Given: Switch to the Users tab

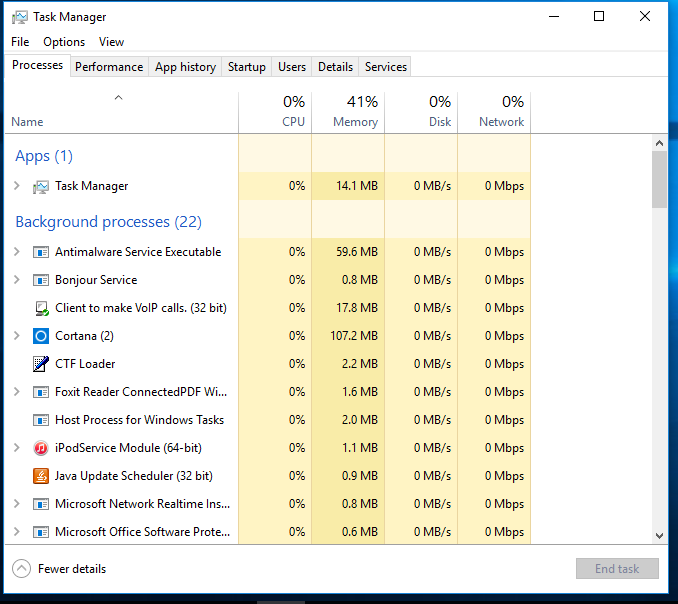Looking at the screenshot, I should (292, 67).
